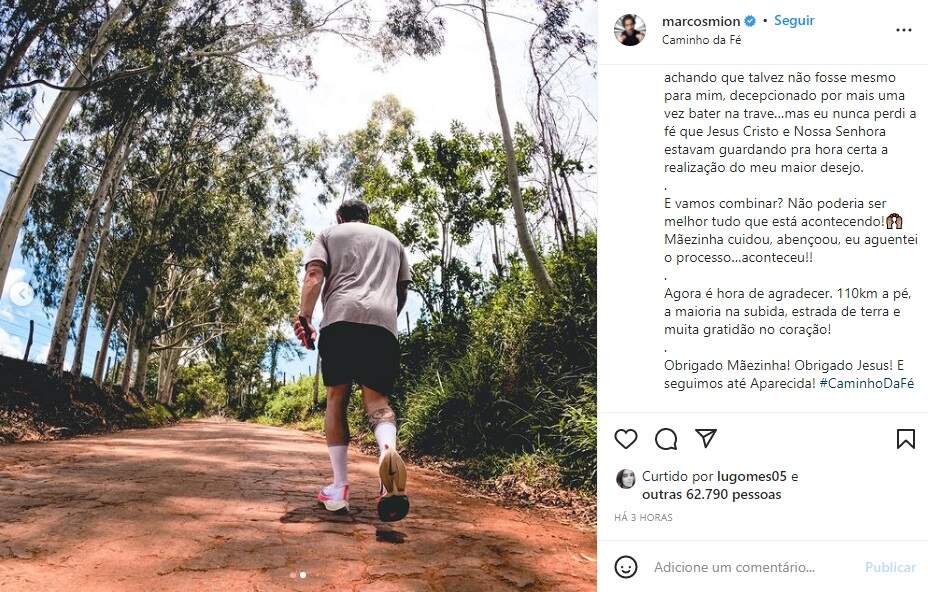Share the post with the paper plane icon
Image resolution: width=928 pixels, height=592 pixels.
(706, 439)
